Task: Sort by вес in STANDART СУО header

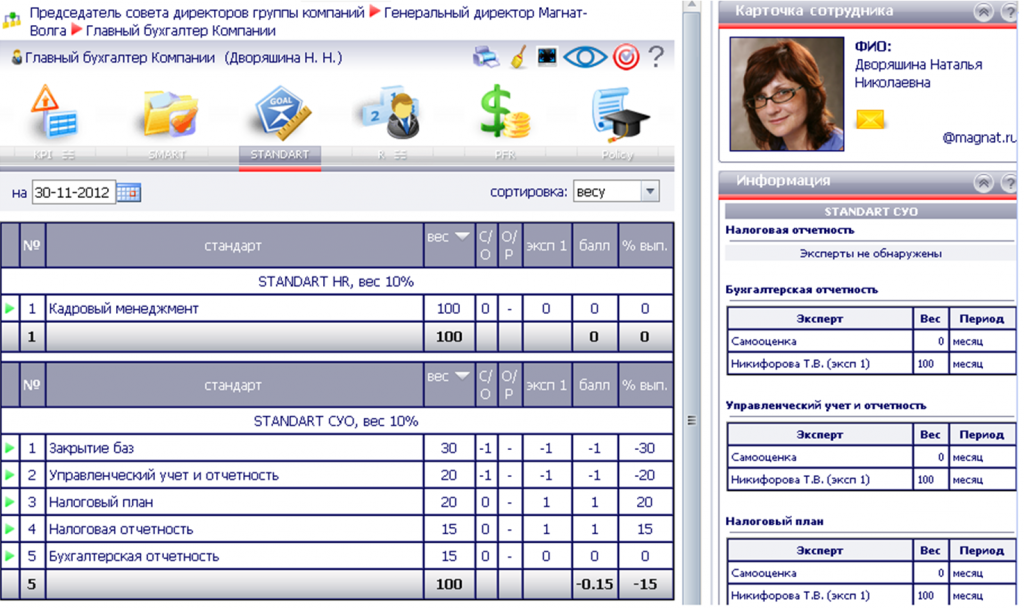Action: click(x=448, y=376)
